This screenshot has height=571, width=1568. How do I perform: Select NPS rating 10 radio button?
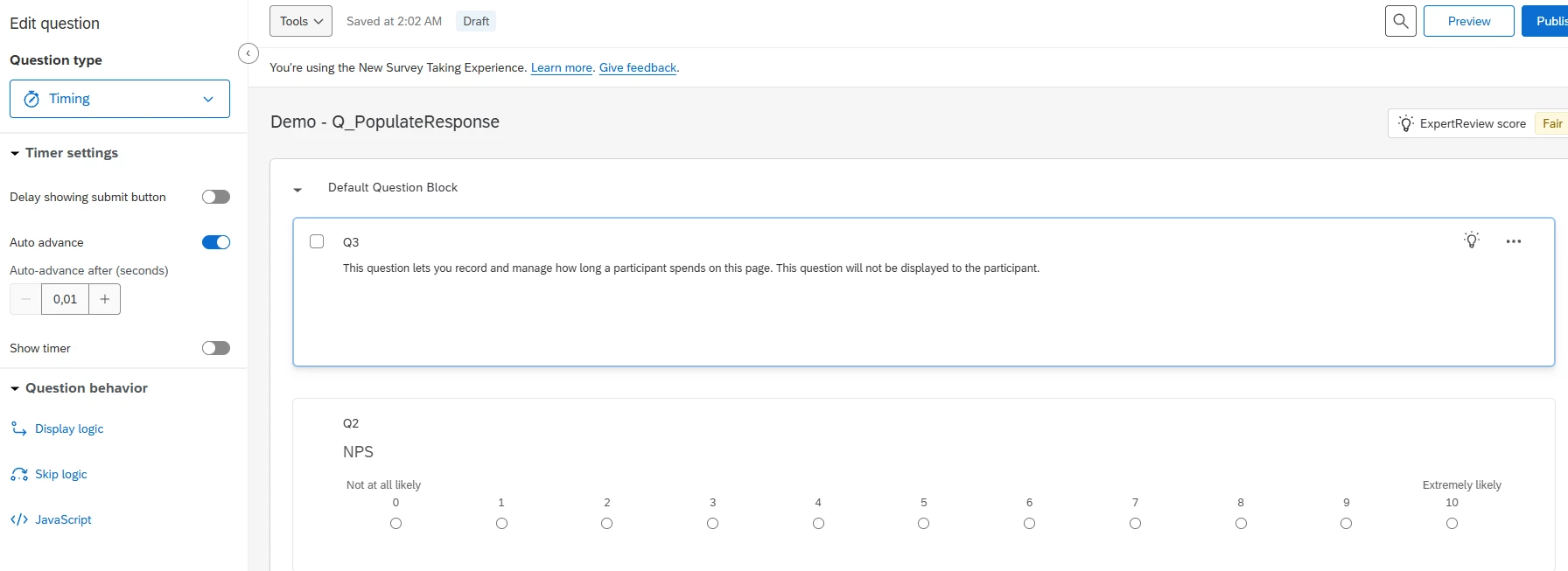coord(1452,523)
